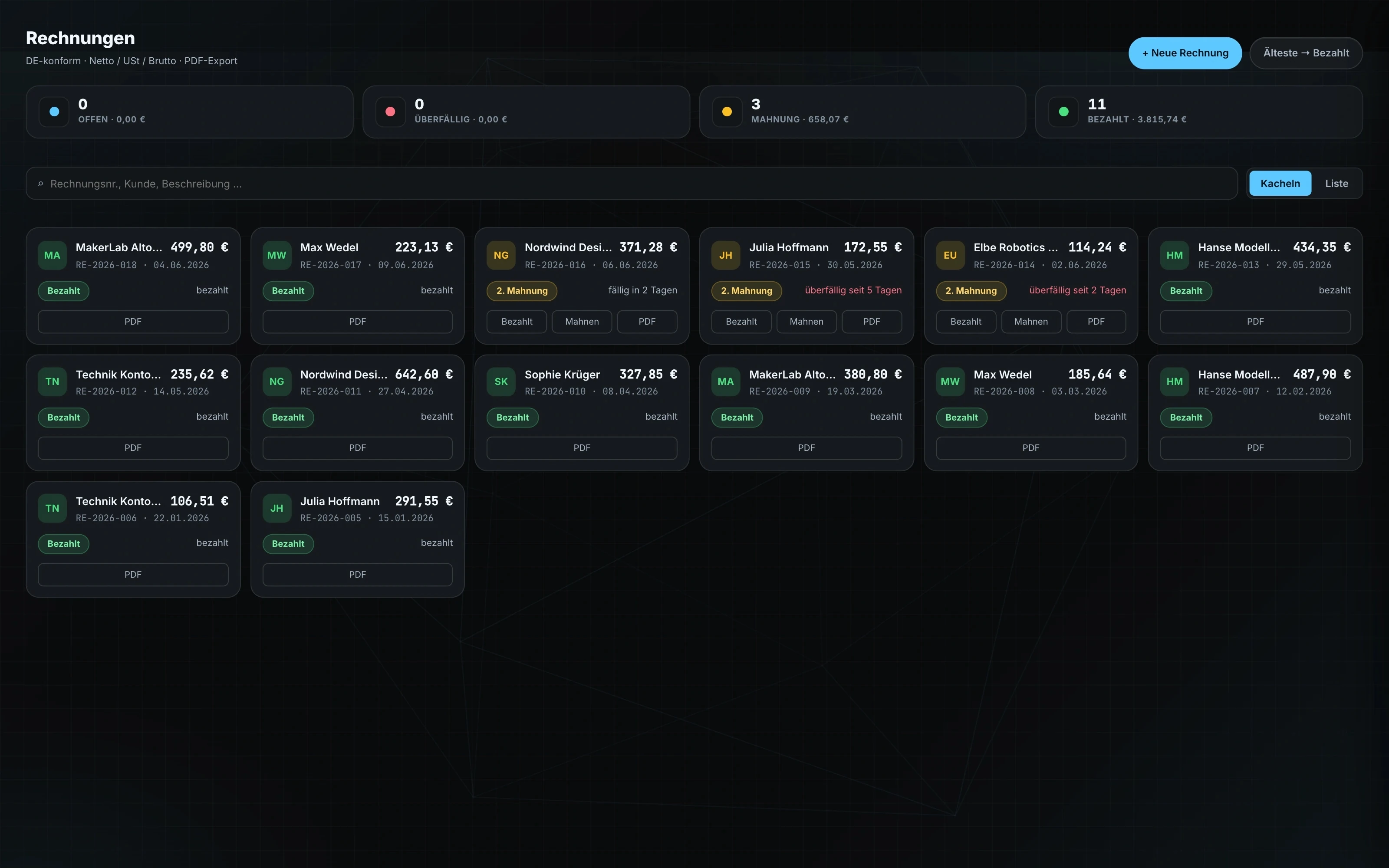Click the green dot icon on the Bezahlt card
The width and height of the screenshot is (1389, 868).
(1063, 112)
